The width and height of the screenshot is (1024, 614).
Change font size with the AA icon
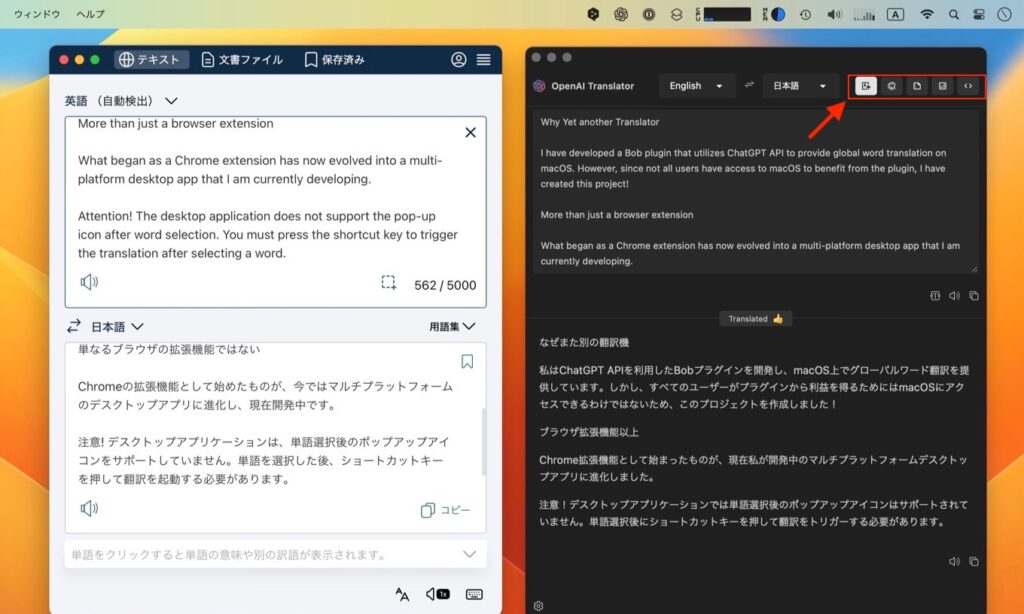click(402, 594)
